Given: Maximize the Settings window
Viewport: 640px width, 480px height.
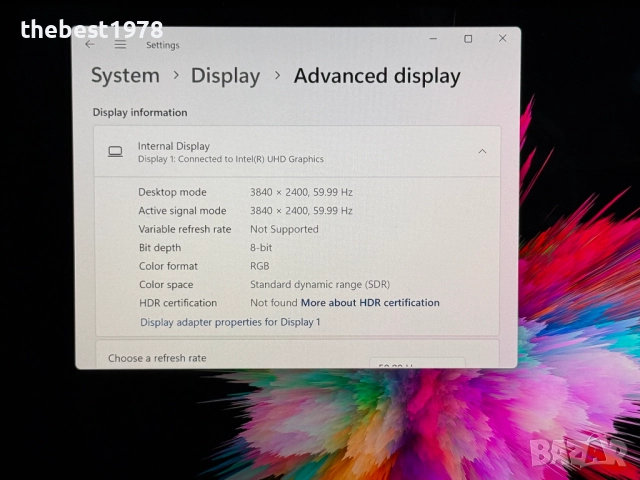Looking at the screenshot, I should [x=467, y=39].
